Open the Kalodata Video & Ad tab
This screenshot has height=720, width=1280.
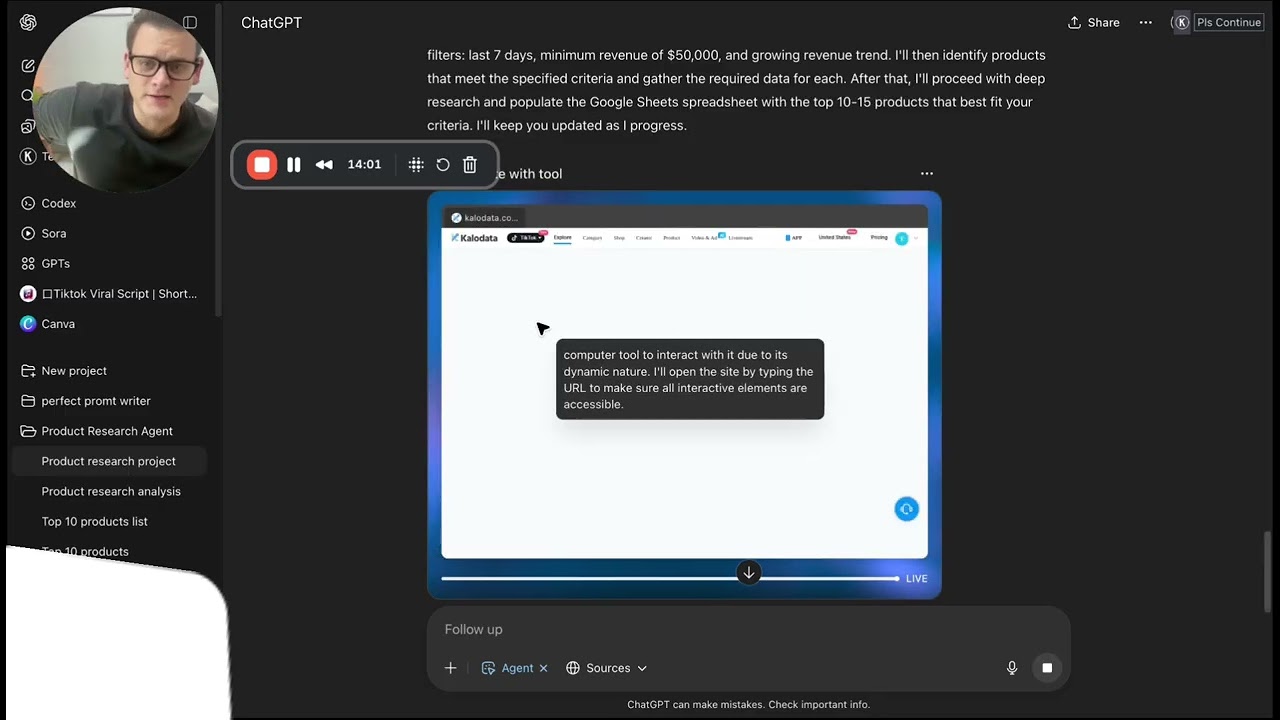[x=704, y=238]
